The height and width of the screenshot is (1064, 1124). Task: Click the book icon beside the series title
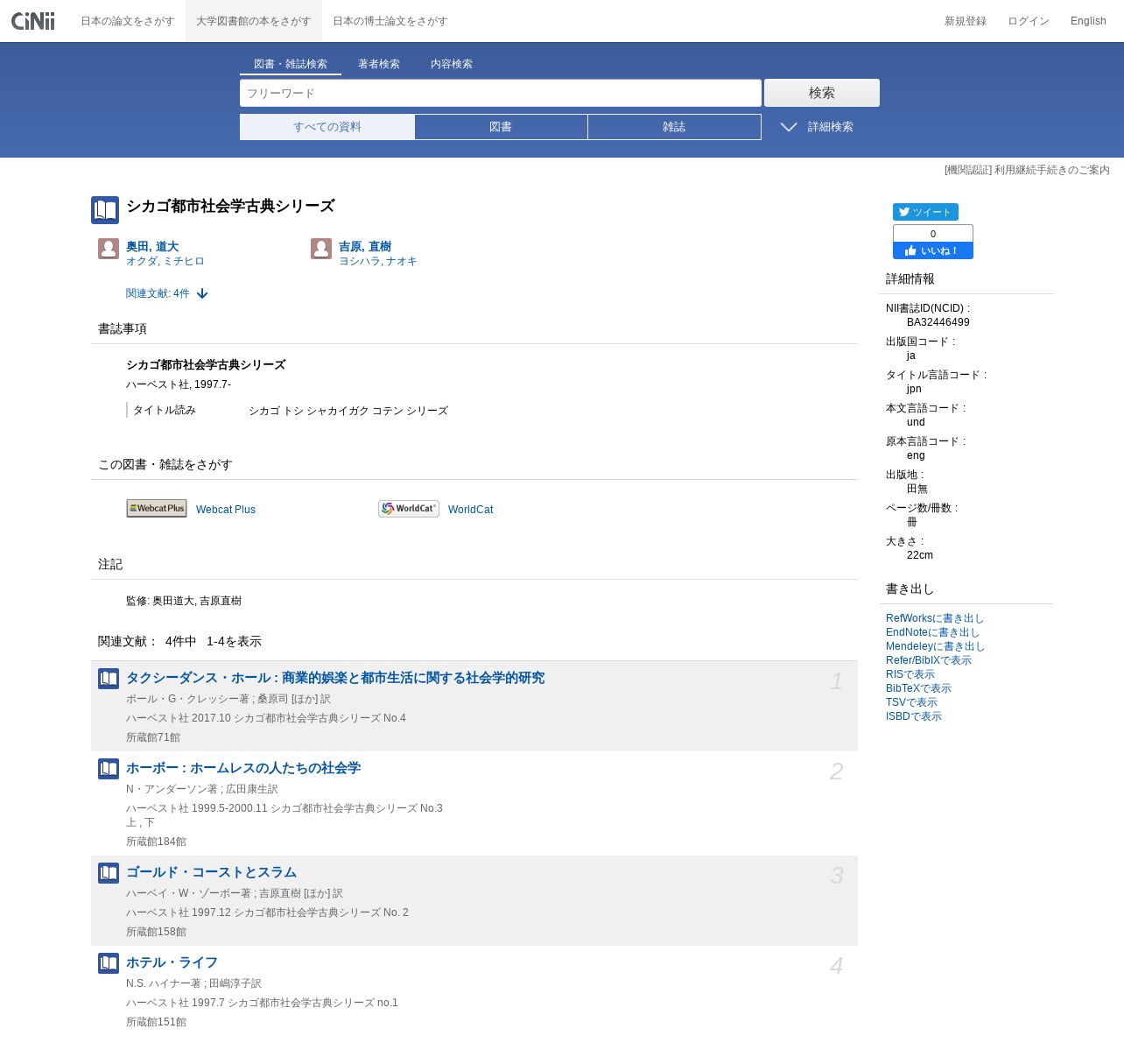pyautogui.click(x=105, y=210)
